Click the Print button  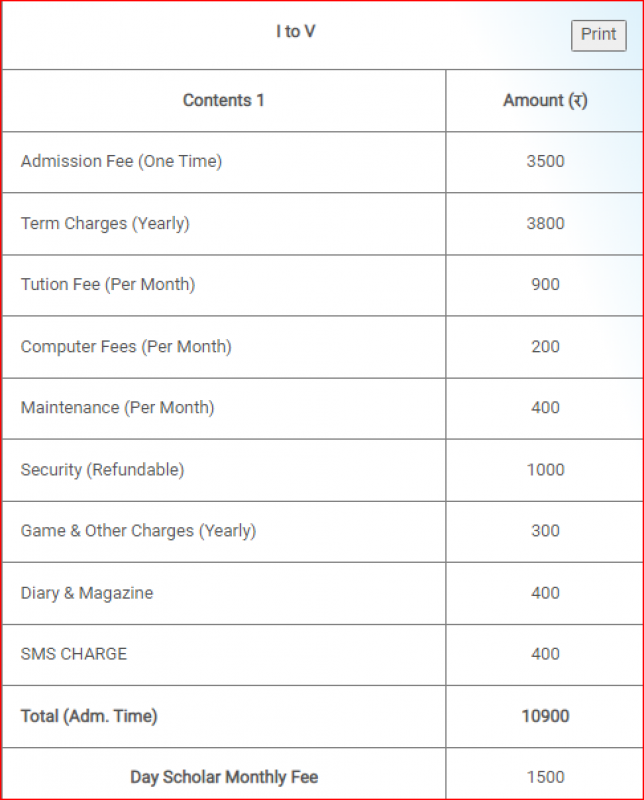598,35
